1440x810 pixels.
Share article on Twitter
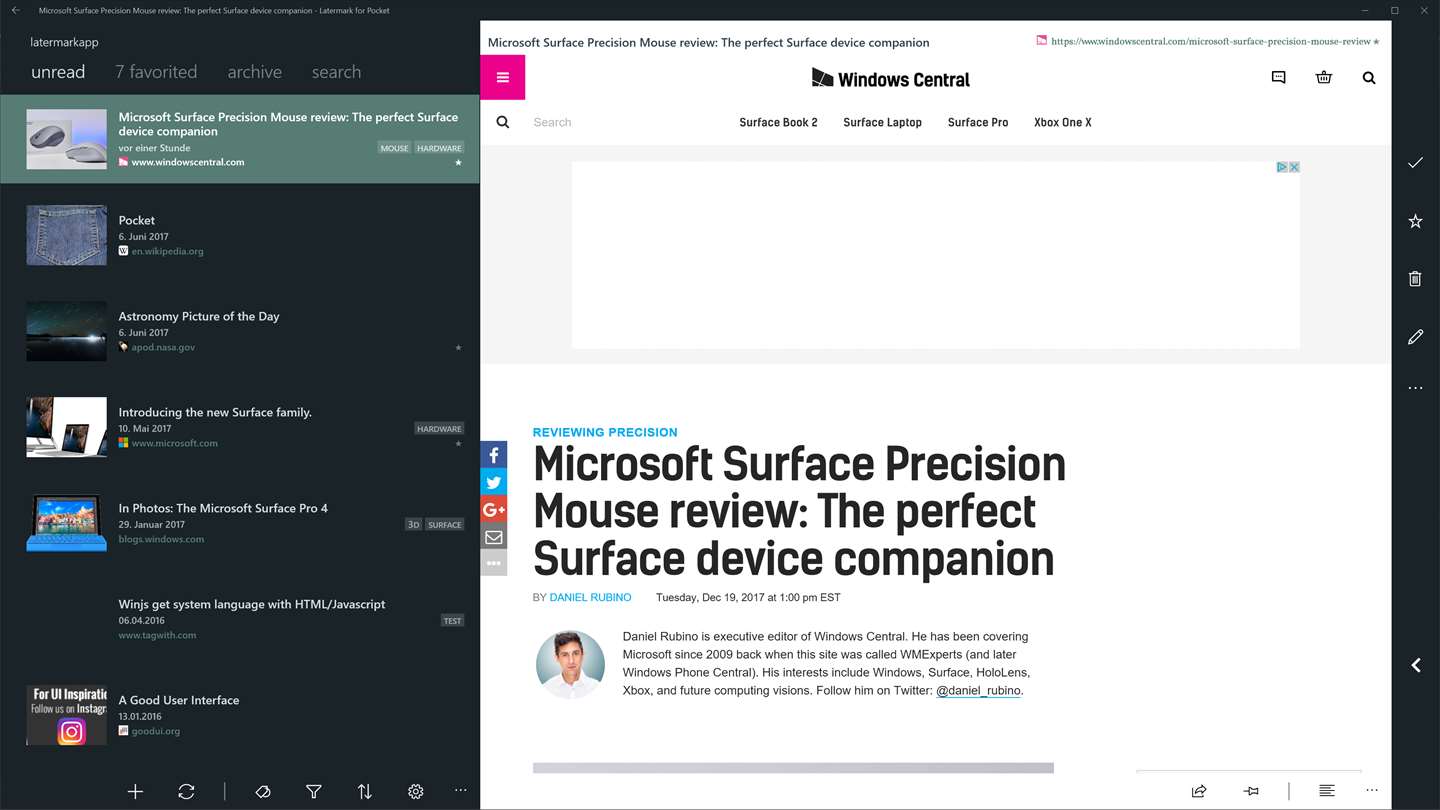[493, 482]
